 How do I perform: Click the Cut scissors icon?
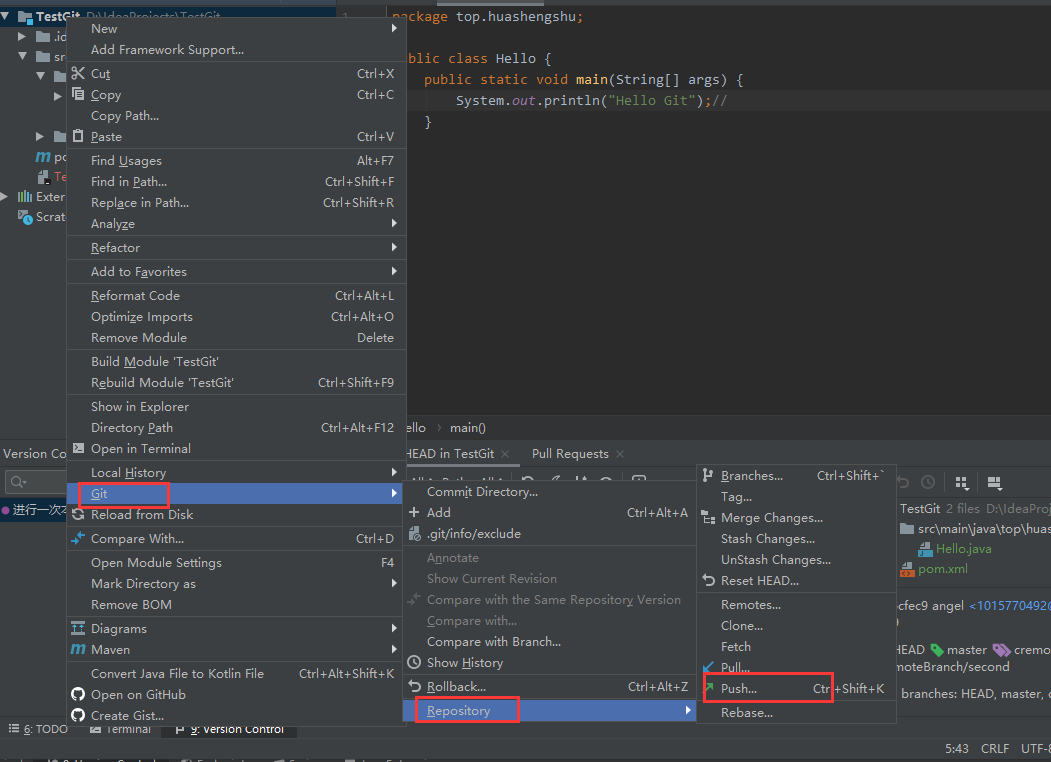click(78, 73)
